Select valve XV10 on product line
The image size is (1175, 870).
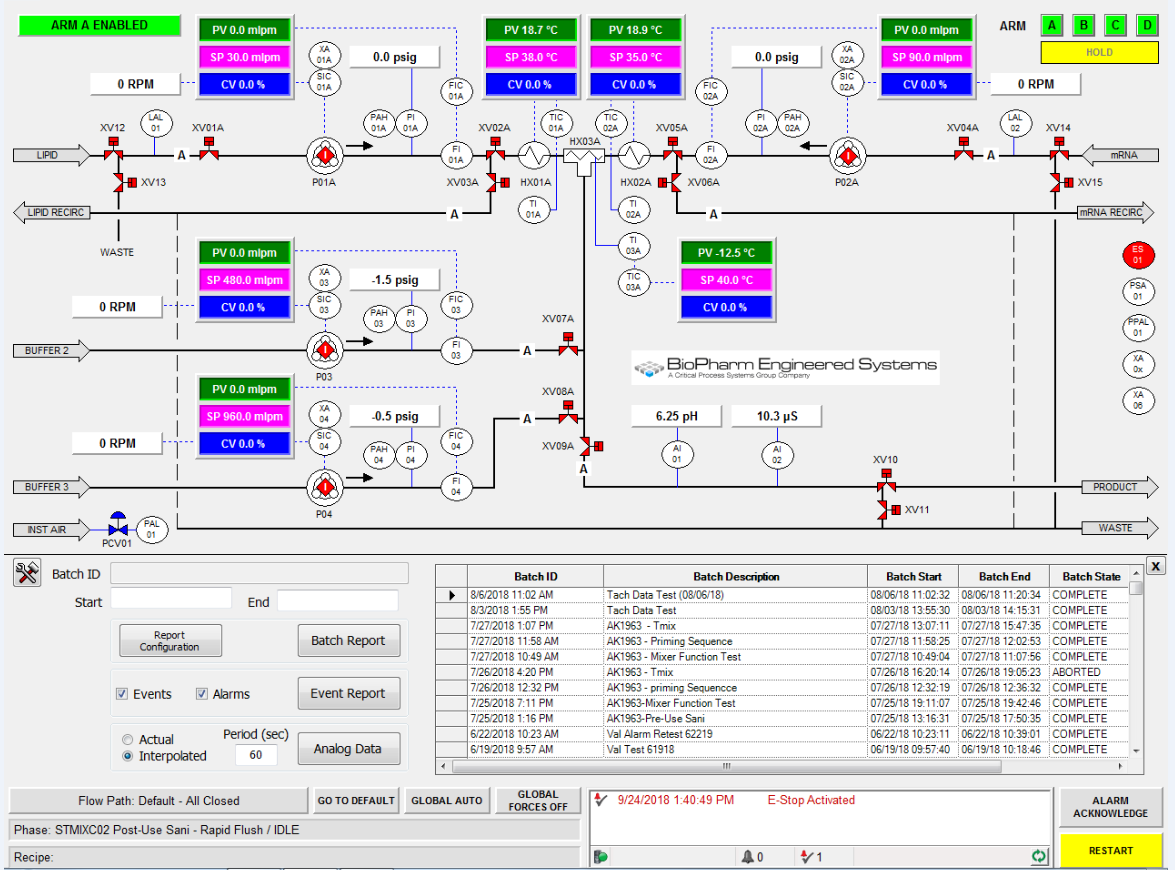tap(886, 480)
